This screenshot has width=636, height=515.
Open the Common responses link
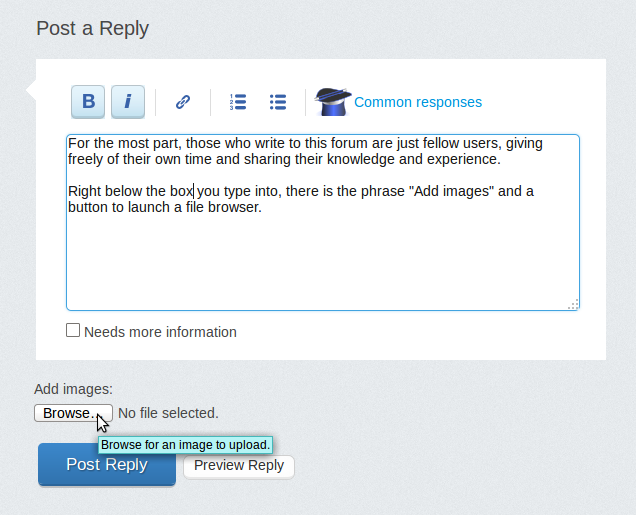[x=418, y=102]
